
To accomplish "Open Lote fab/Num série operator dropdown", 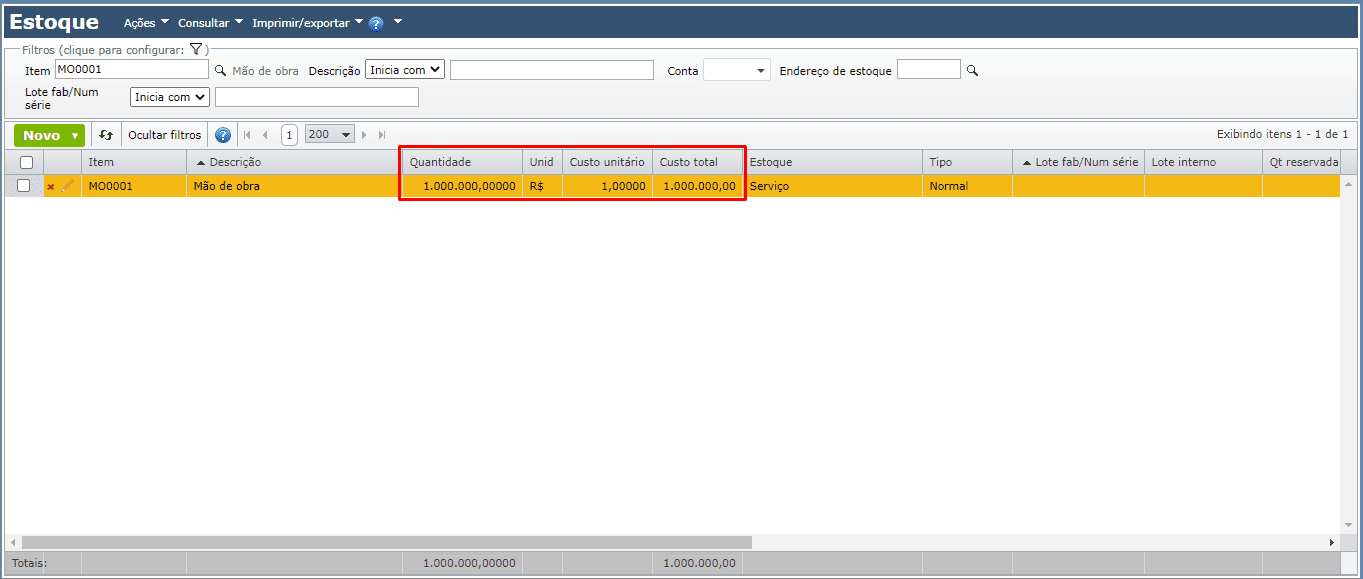I will 170,97.
